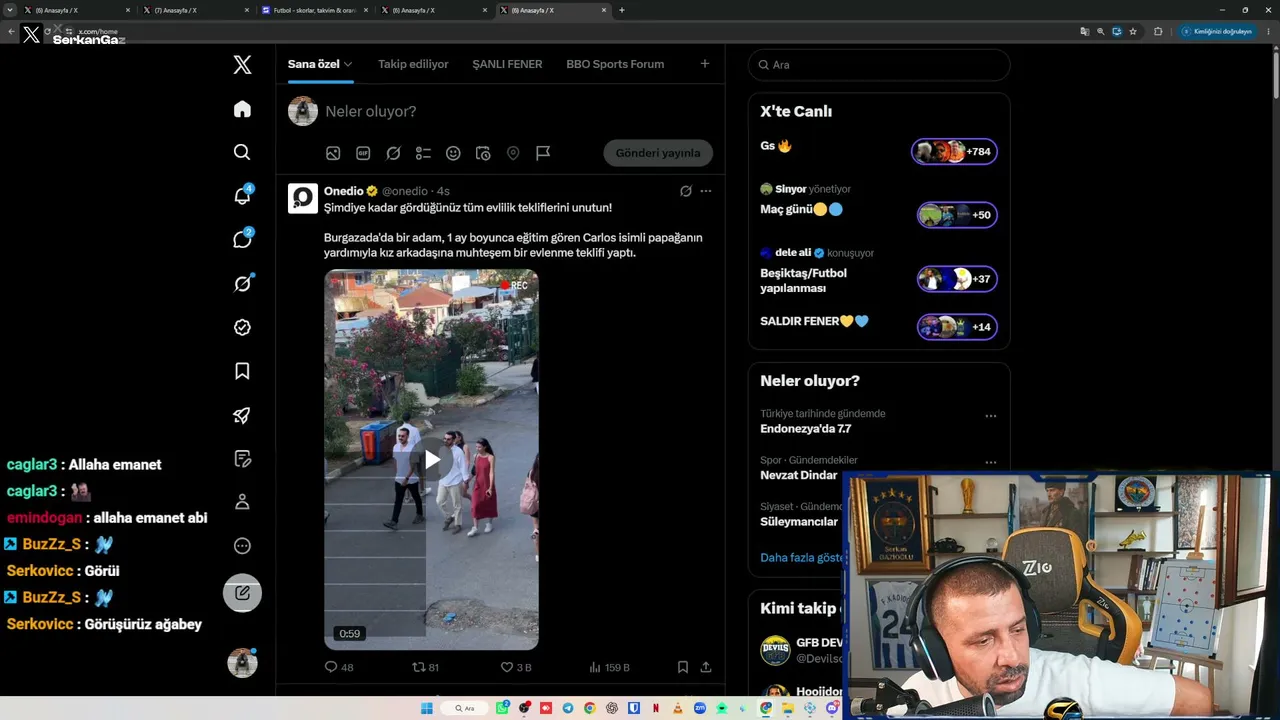View analytics showing 159 B views
Viewport: 1280px width, 720px height.
point(609,667)
